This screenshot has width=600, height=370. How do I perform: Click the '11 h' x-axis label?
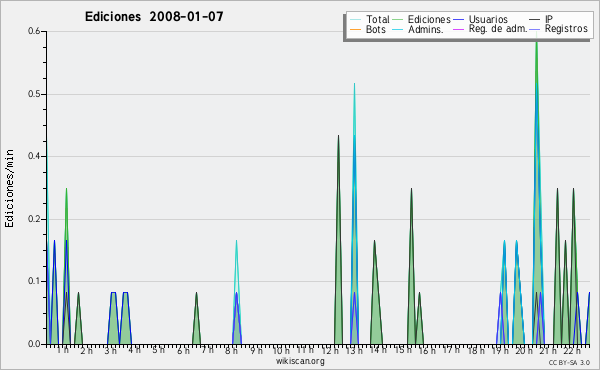point(305,350)
